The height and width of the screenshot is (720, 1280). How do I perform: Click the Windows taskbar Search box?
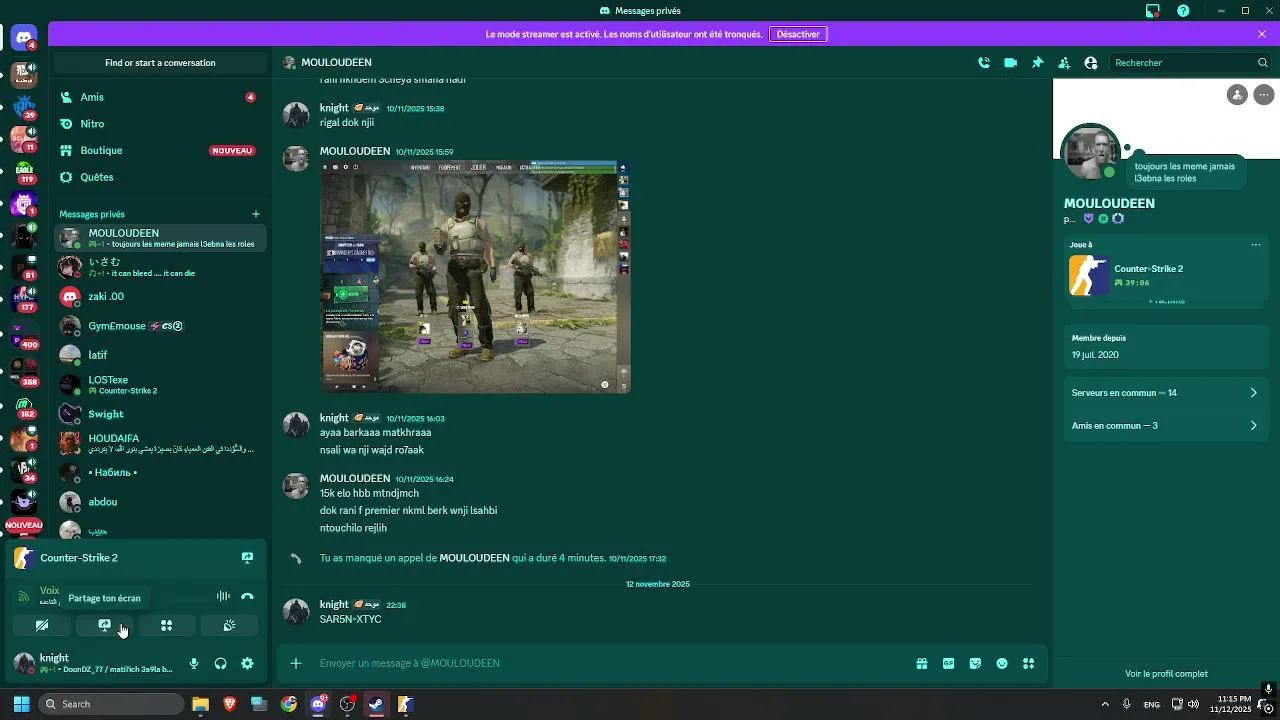point(111,704)
